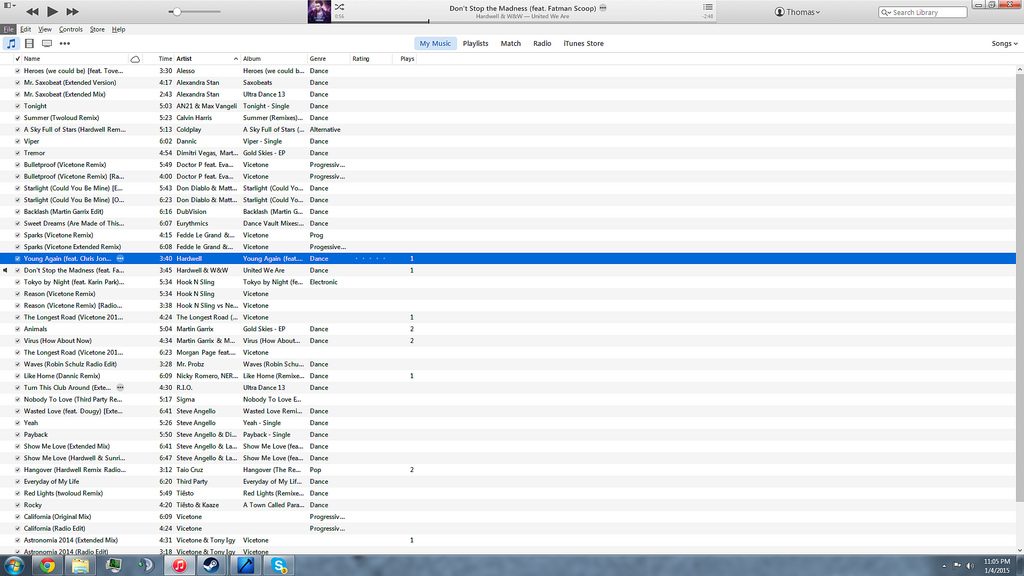Switch to the Music library icon
Viewport: 1024px width, 576px height.
tap(11, 44)
